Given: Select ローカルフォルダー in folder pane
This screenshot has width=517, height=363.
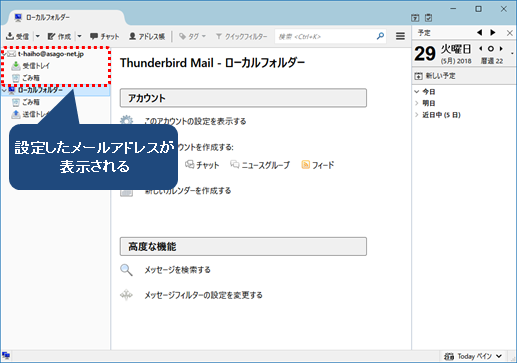Looking at the screenshot, I should pyautogui.click(x=40, y=90).
